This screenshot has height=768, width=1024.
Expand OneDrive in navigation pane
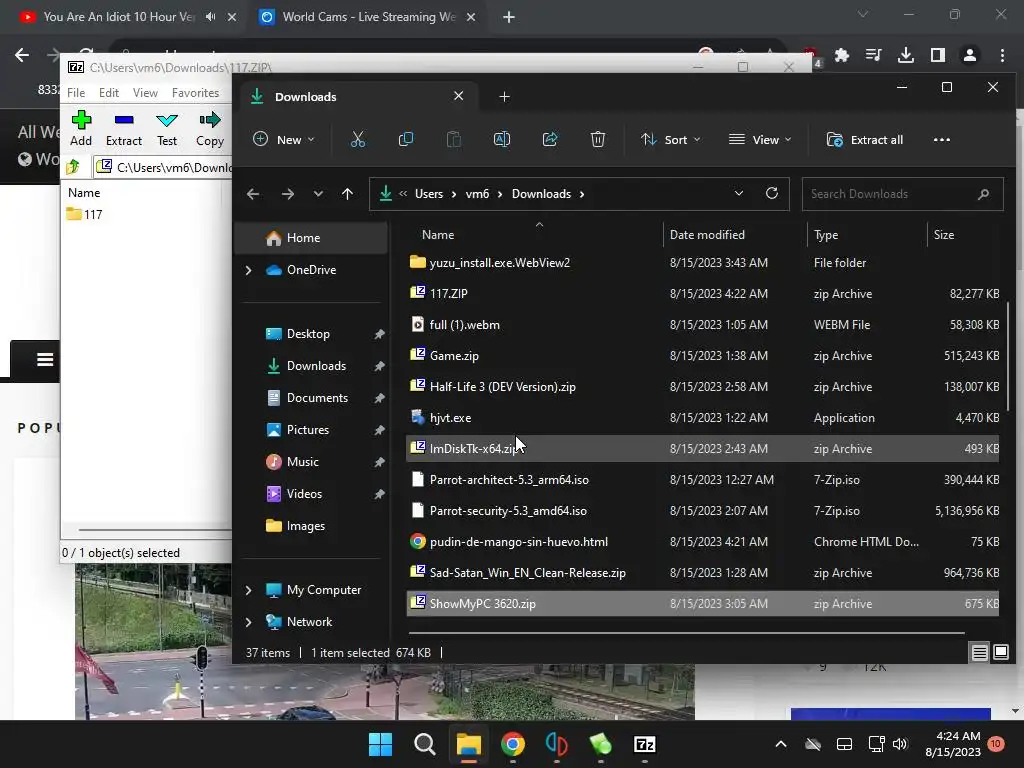click(x=248, y=270)
